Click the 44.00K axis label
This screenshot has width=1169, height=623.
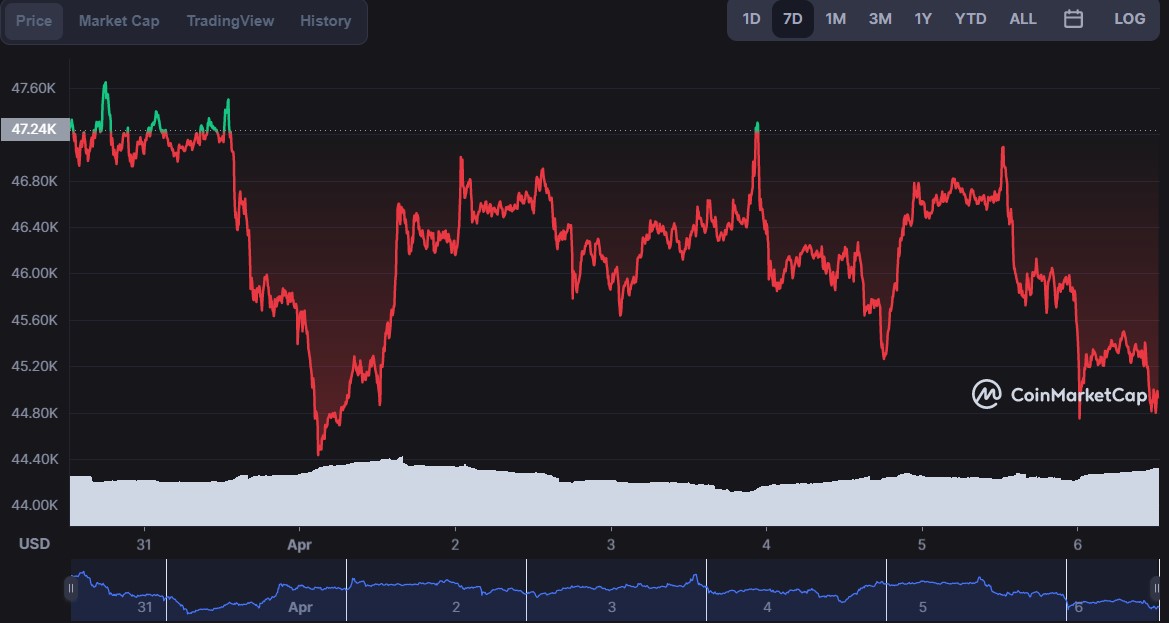coord(34,505)
